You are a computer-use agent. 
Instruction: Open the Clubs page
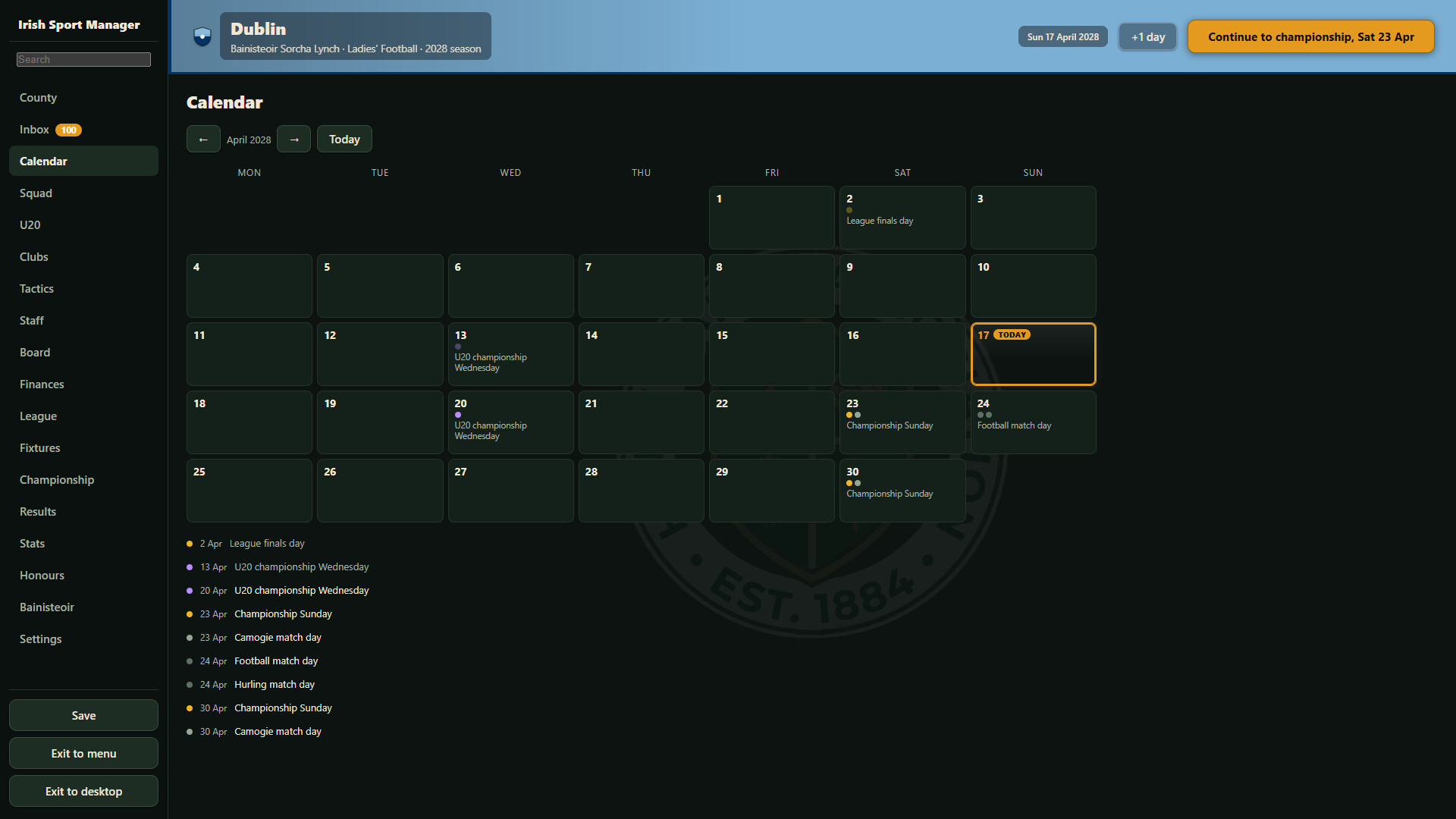tap(83, 257)
